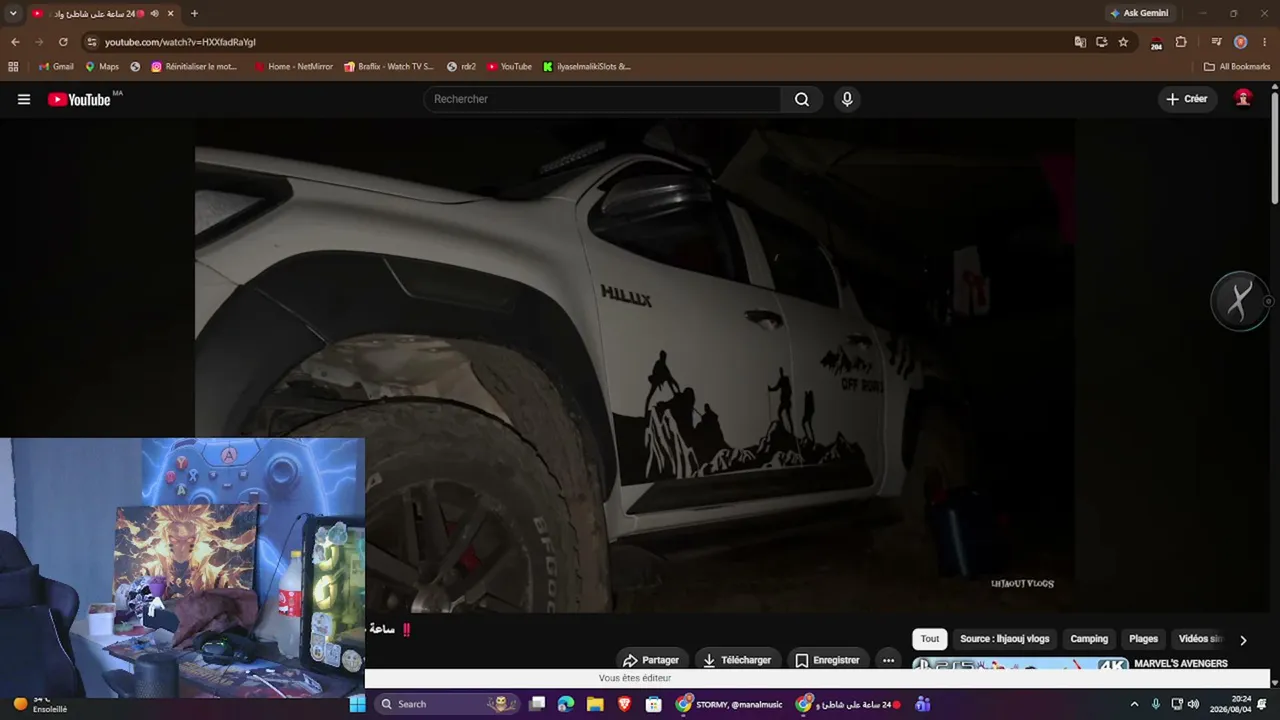The width and height of the screenshot is (1280, 720).
Task: Open the Maps bookmark
Action: (x=102, y=67)
